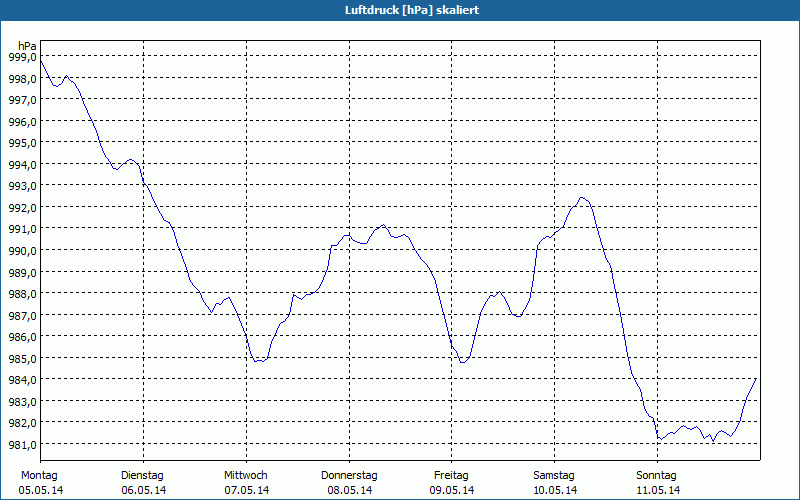The width and height of the screenshot is (800, 500).
Task: Click the 05.05.14 date label
Action: pyautogui.click(x=41, y=491)
